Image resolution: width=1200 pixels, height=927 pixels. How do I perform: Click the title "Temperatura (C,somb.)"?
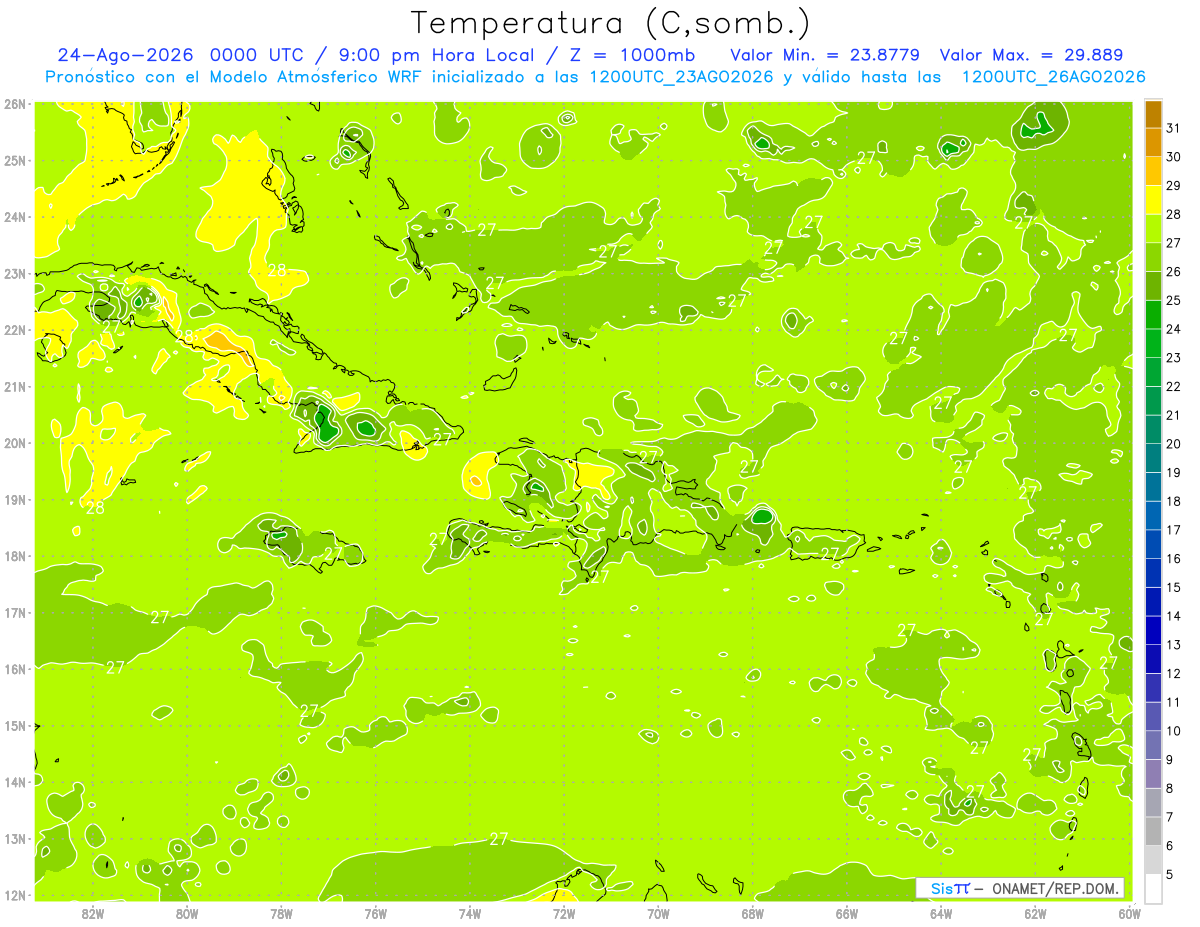[x=610, y=24]
